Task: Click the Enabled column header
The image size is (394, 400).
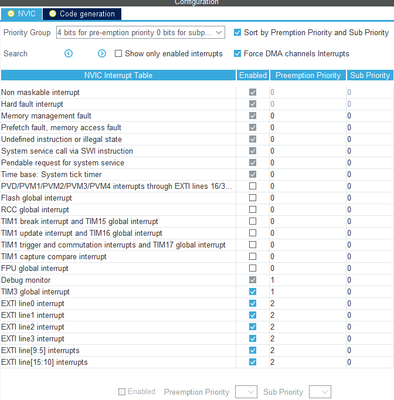Action: [253, 75]
